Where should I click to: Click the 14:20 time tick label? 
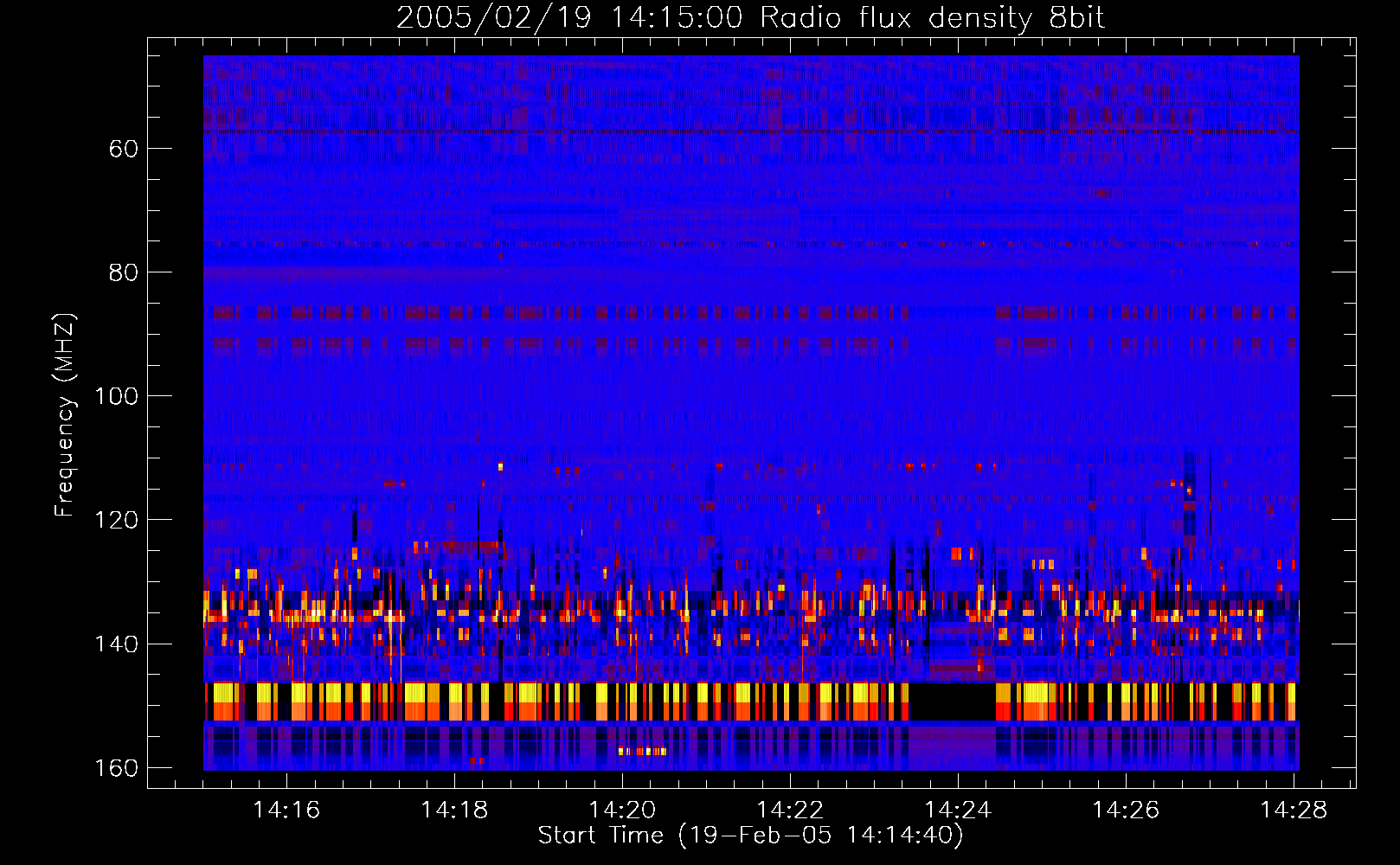[622, 810]
